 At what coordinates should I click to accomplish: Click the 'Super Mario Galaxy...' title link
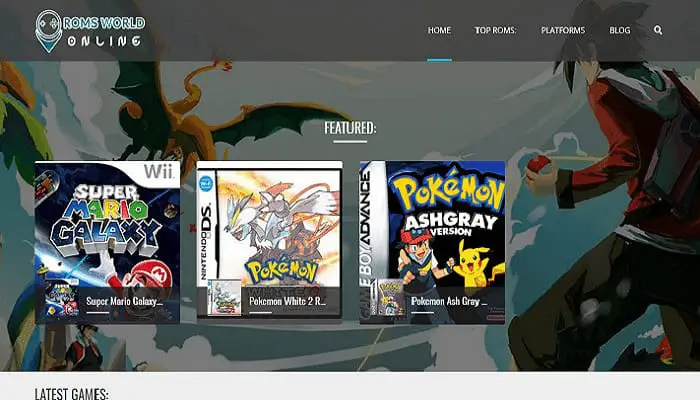click(x=124, y=301)
